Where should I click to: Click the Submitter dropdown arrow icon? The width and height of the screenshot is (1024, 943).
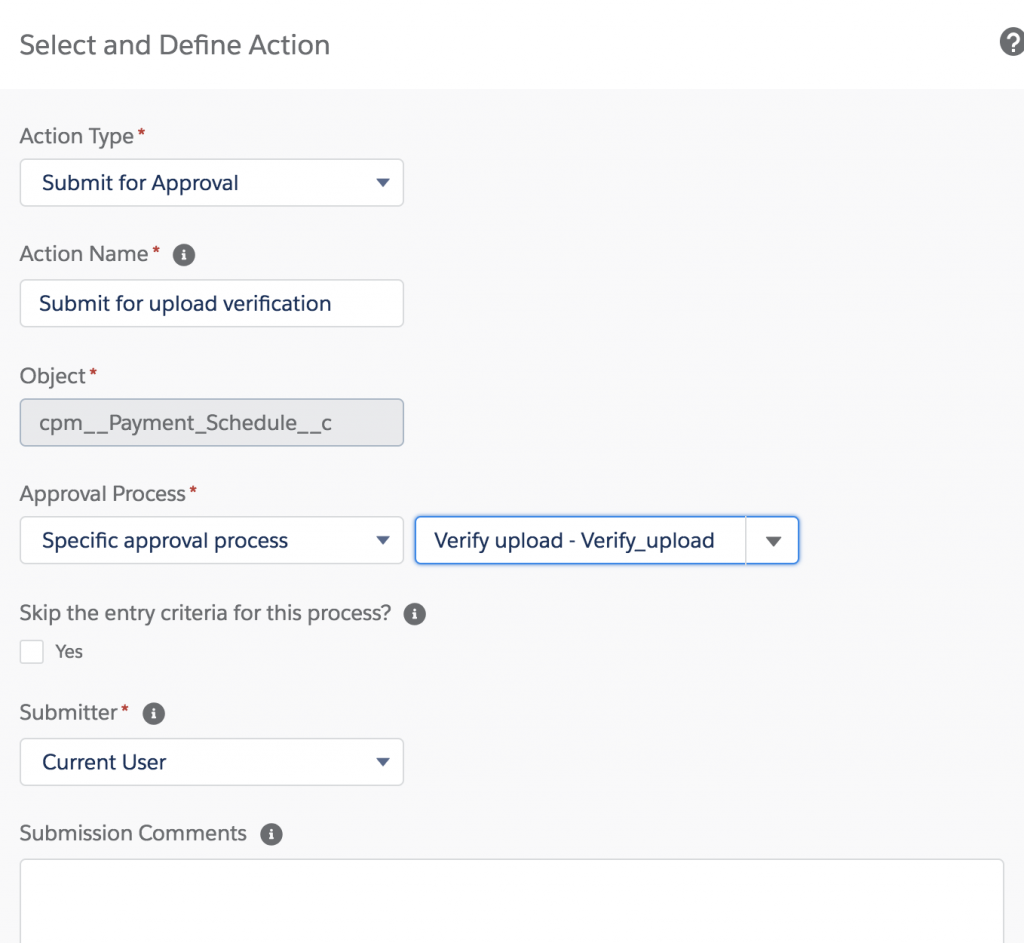coord(382,762)
